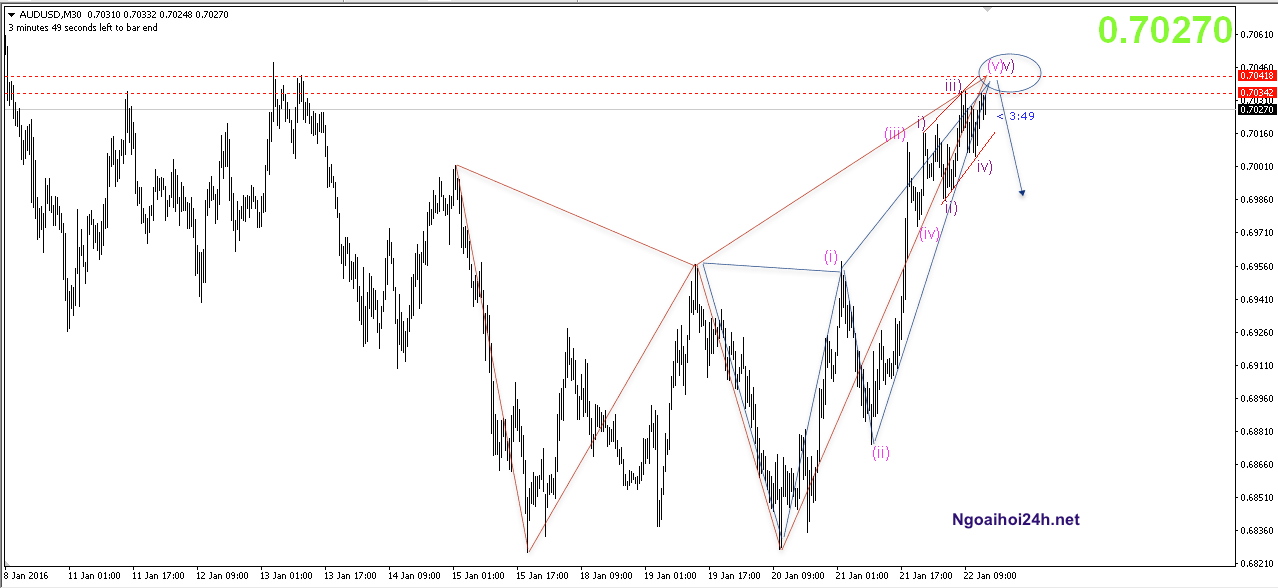This screenshot has width=1278, height=588.
Task: Select the red 0.70342 price level label
Action: pos(1255,93)
